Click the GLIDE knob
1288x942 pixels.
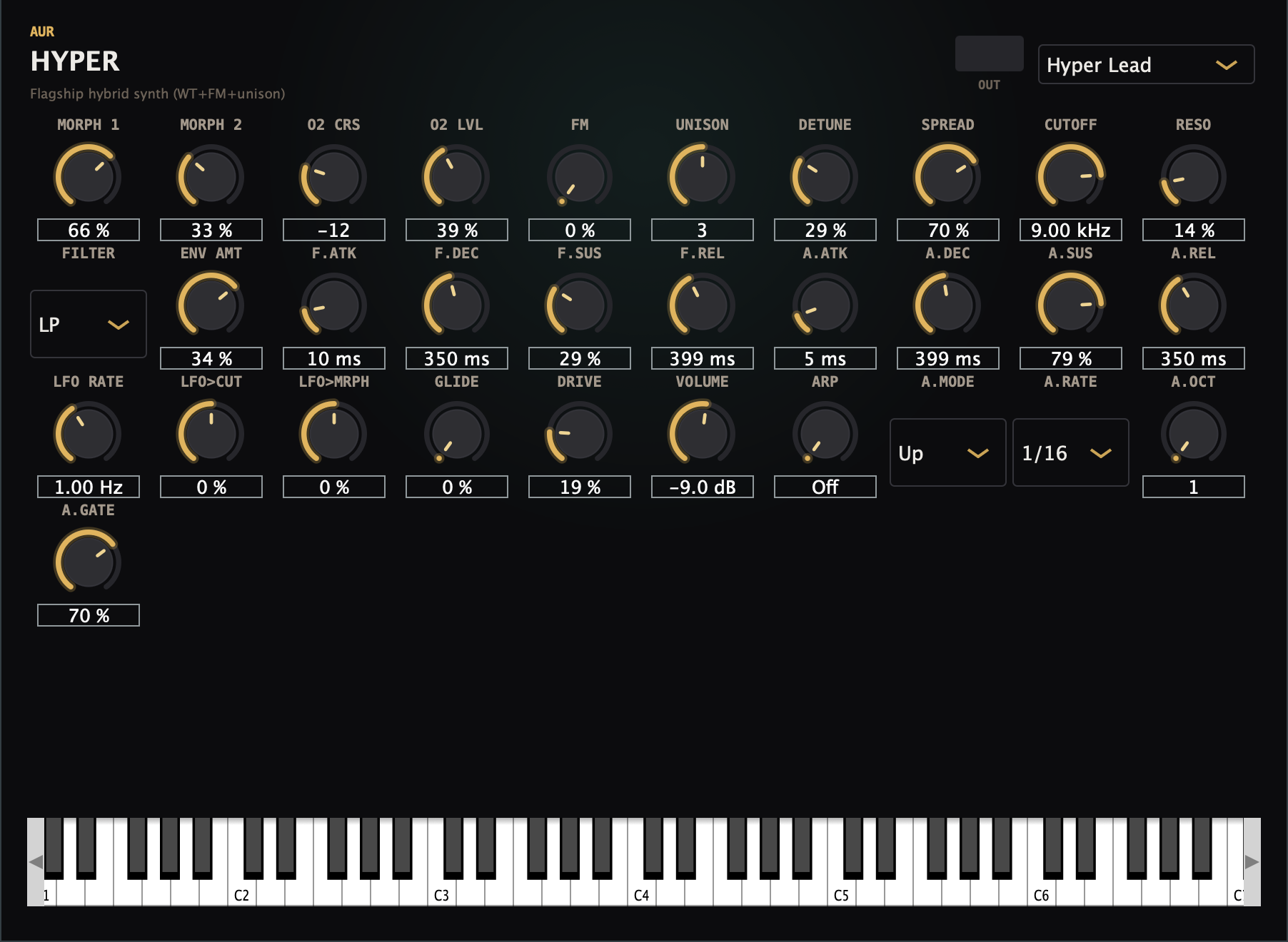tap(456, 432)
